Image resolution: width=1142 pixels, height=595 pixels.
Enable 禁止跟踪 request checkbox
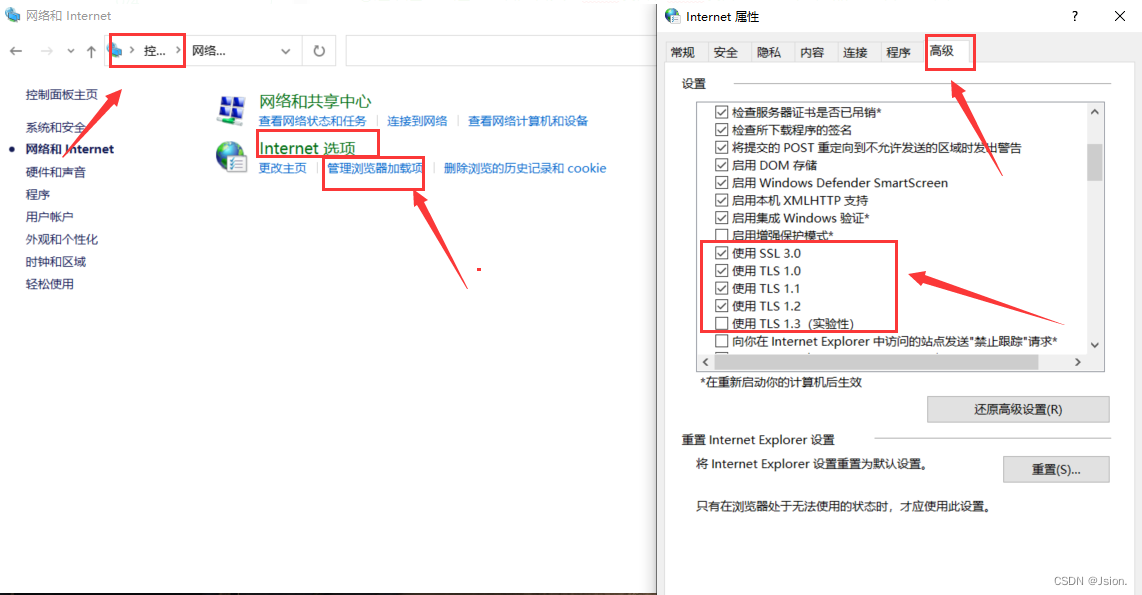pyautogui.click(x=722, y=341)
